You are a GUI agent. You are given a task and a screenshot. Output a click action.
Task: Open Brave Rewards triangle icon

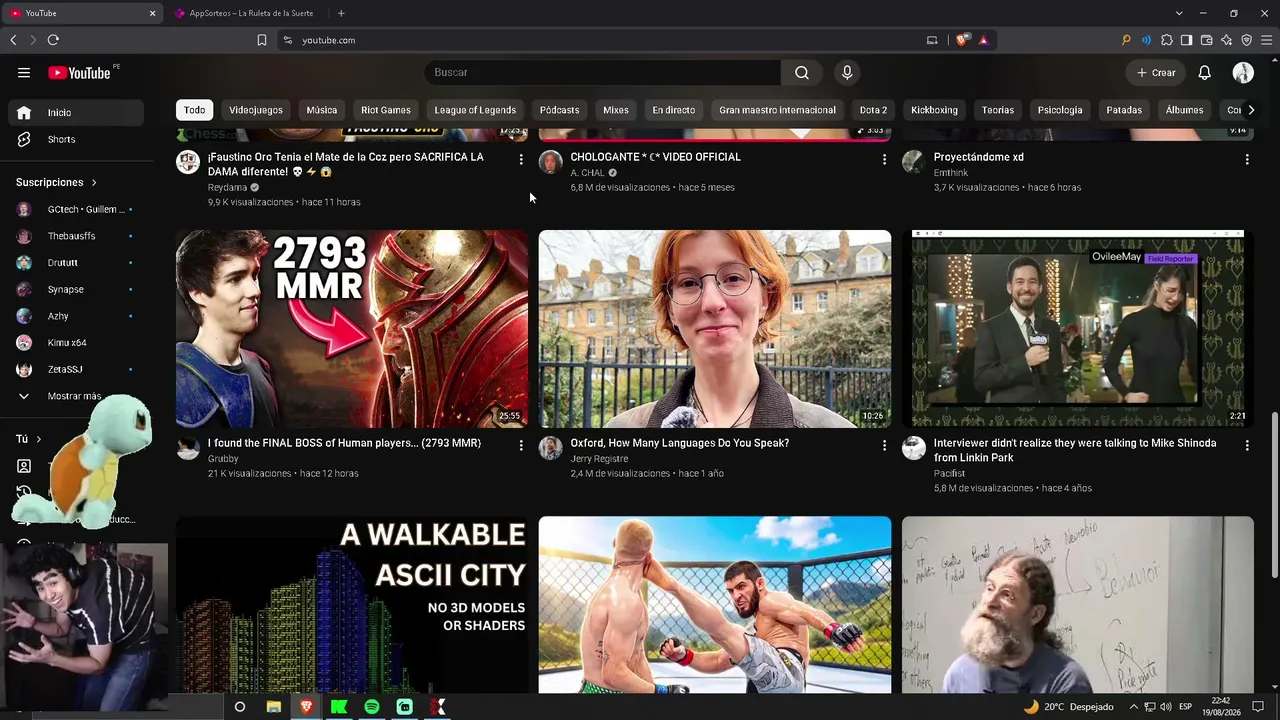[x=984, y=40]
